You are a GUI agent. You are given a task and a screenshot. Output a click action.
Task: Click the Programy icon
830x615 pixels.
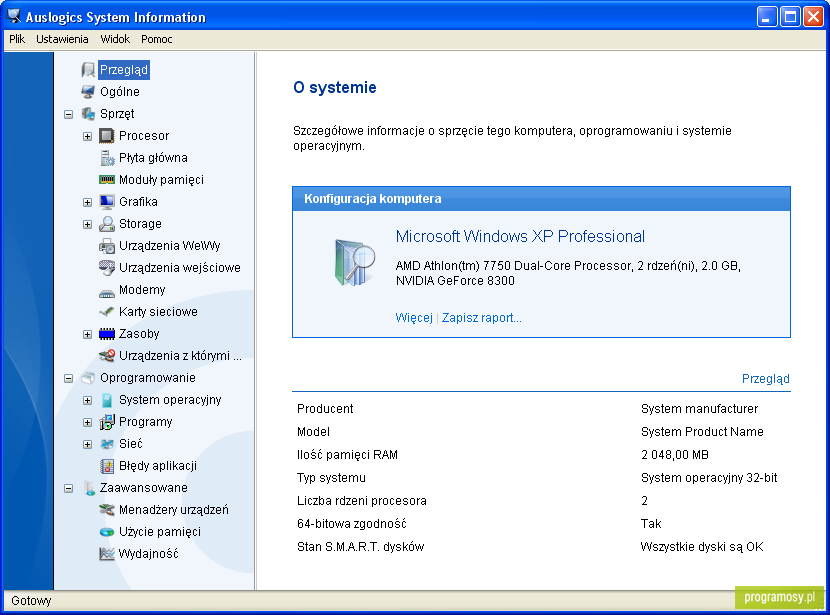pyautogui.click(x=107, y=422)
